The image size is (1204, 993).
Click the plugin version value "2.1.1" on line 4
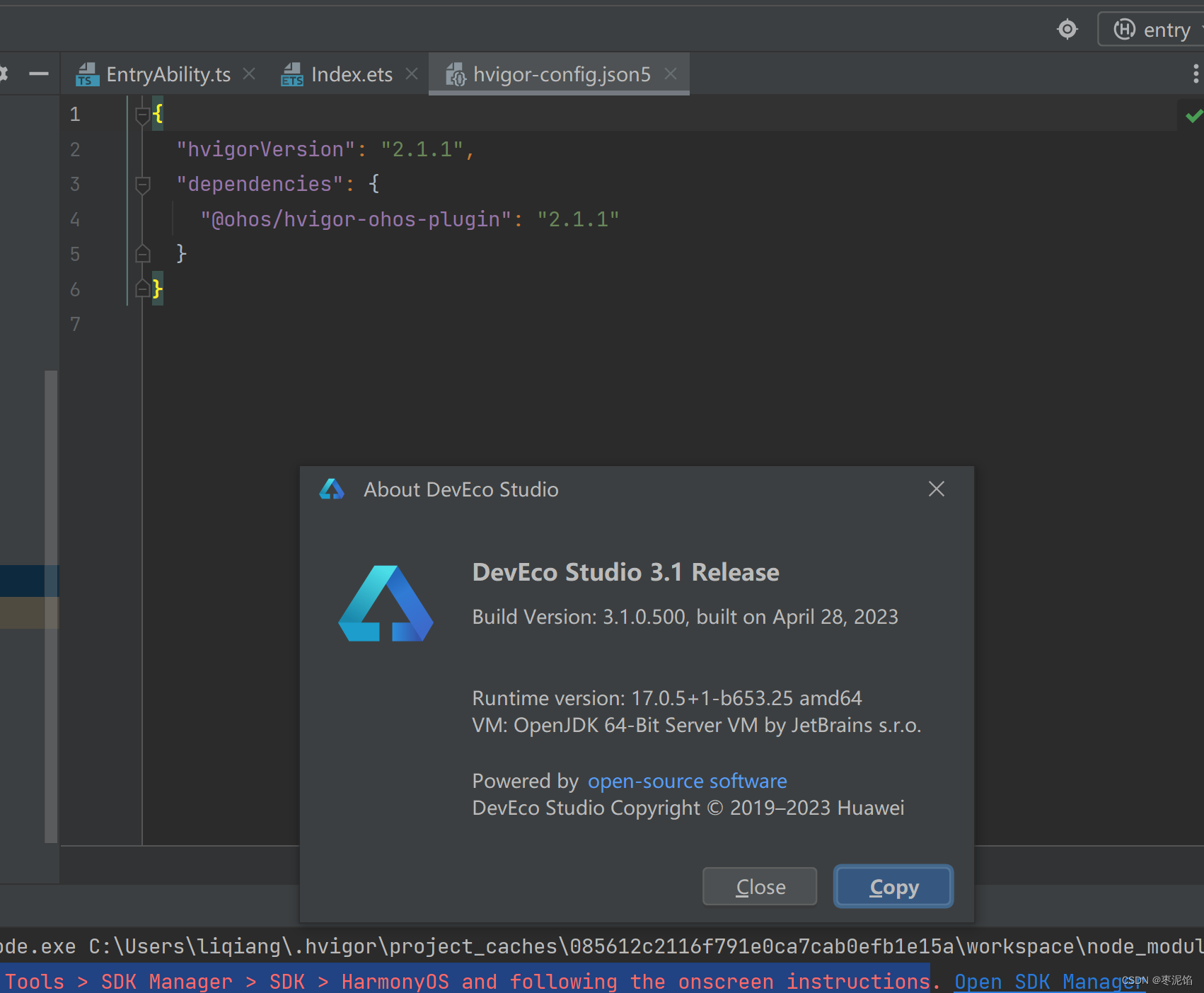578,219
